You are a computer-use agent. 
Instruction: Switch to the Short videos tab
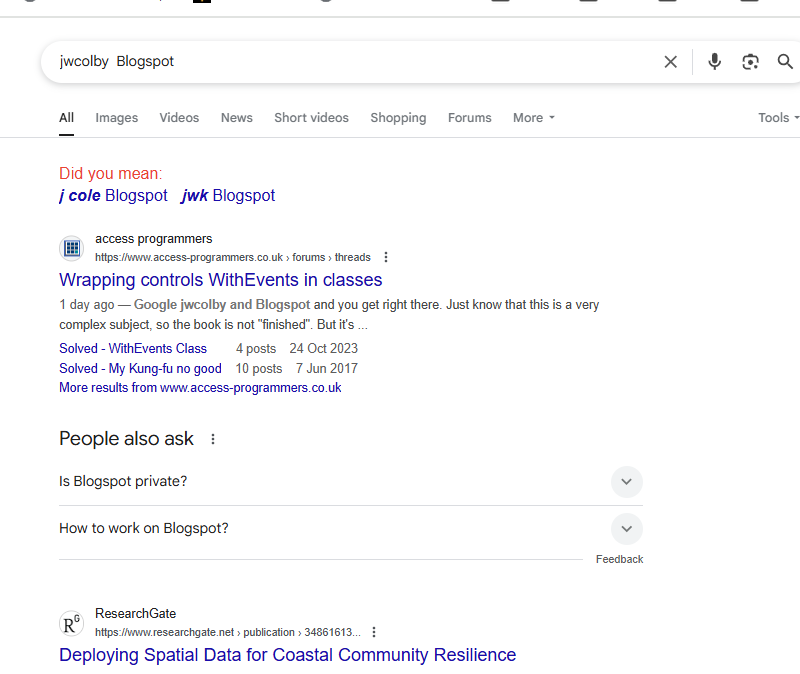[311, 118]
